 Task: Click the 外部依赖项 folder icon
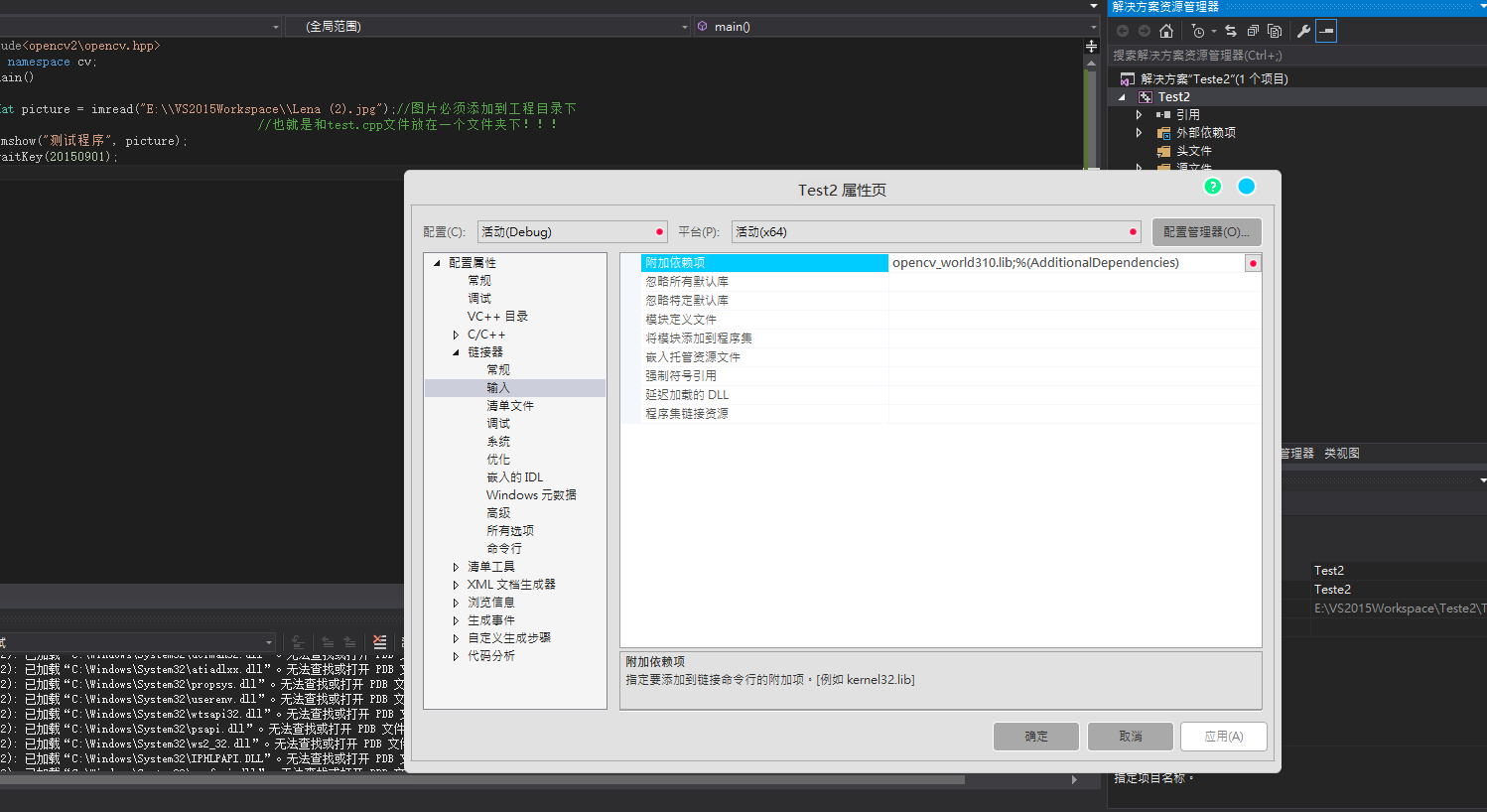tap(1163, 133)
